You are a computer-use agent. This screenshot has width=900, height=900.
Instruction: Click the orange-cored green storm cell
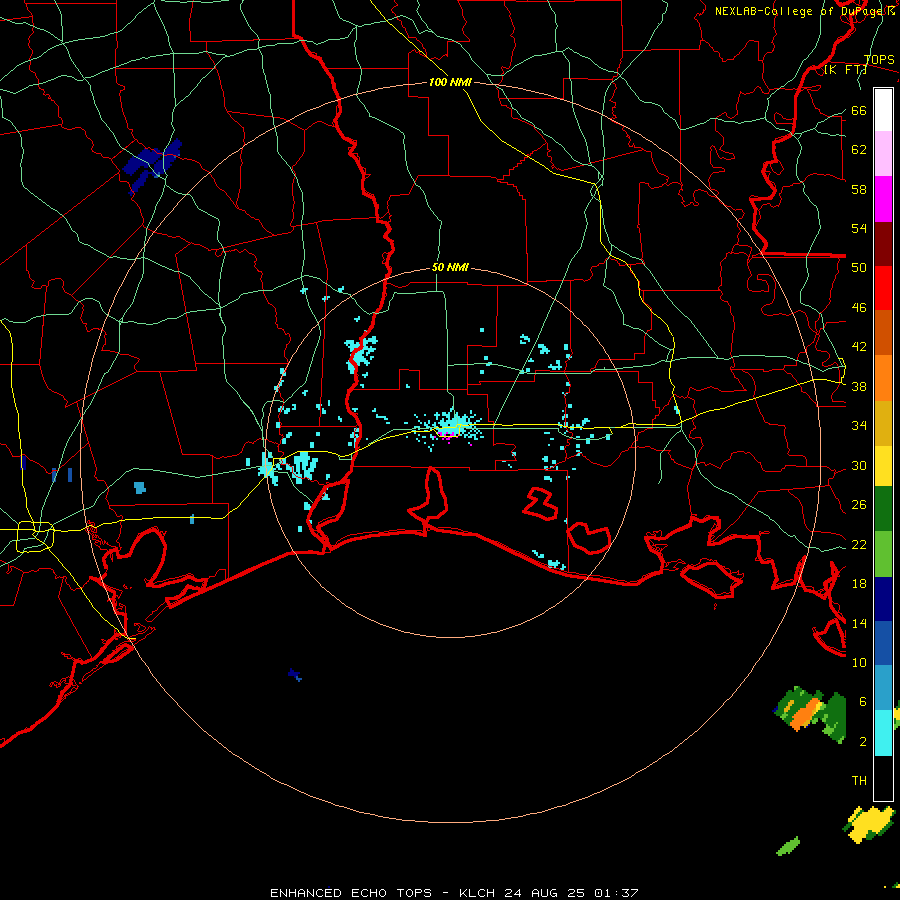coord(809,715)
